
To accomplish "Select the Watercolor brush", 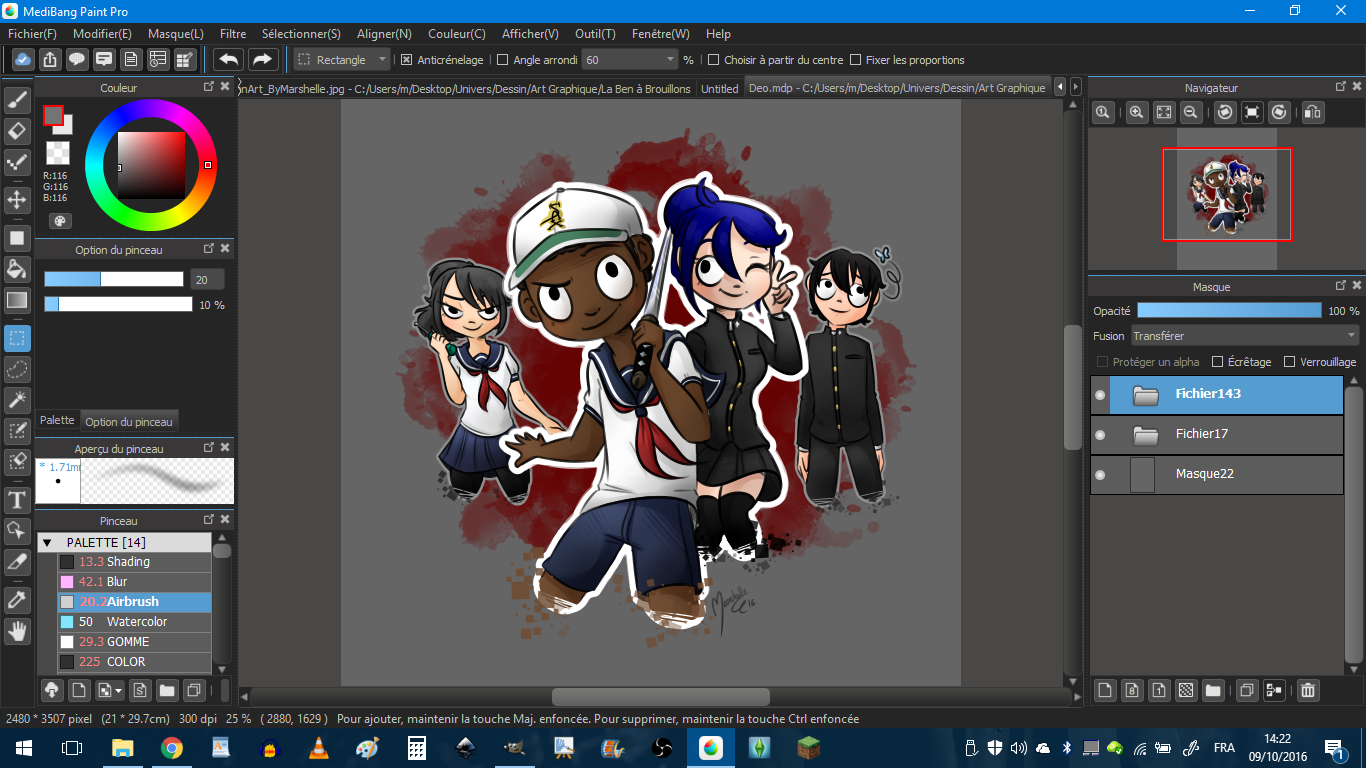I will coord(134,622).
